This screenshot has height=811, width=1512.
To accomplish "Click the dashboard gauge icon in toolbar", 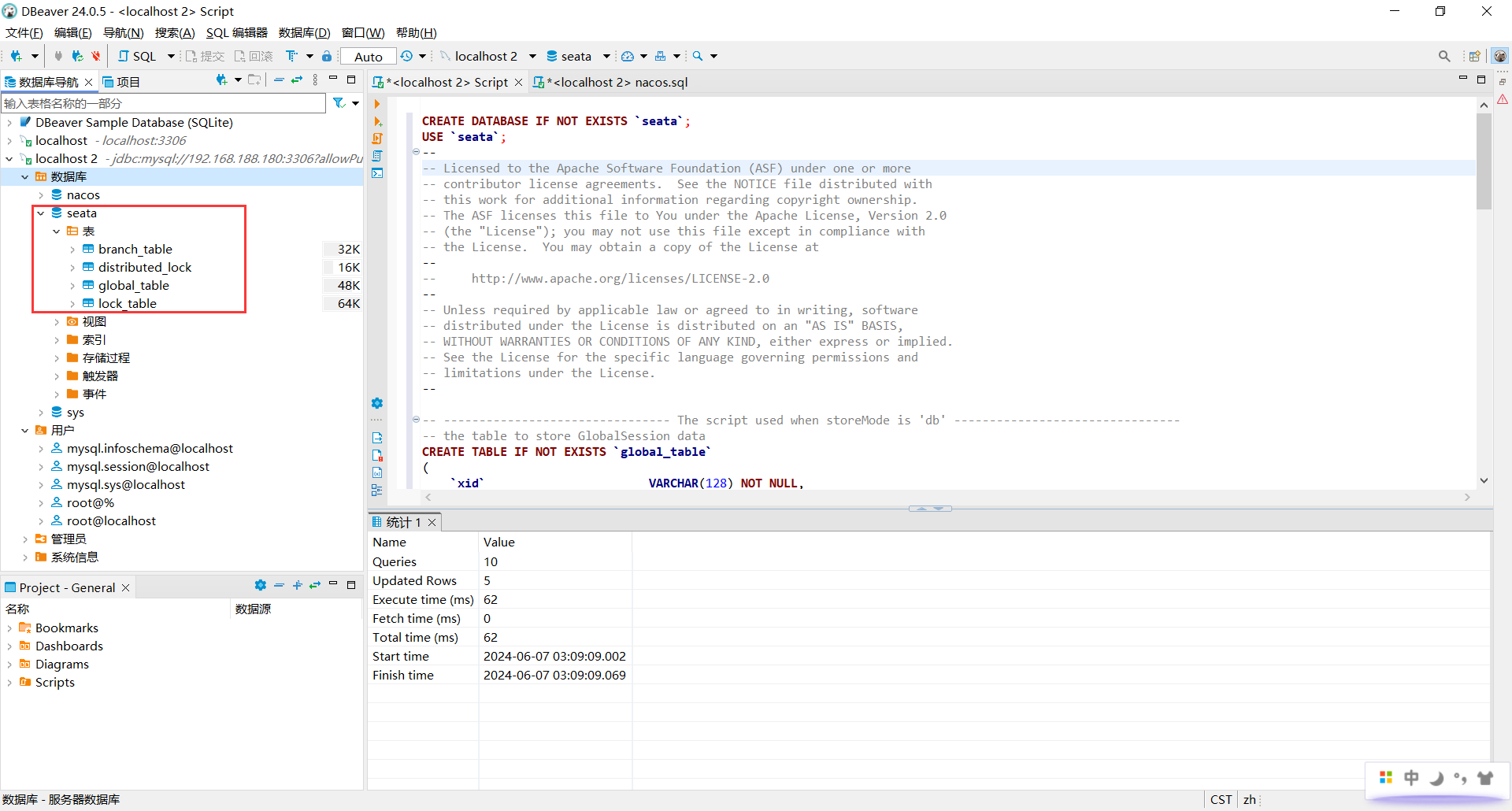I will [628, 56].
